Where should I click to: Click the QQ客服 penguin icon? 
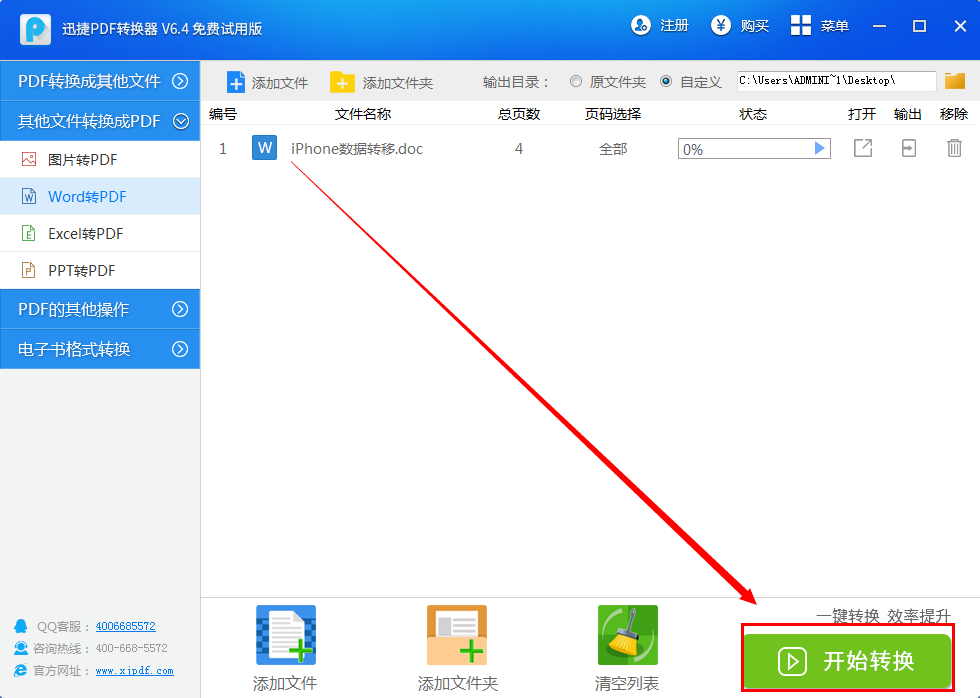point(21,626)
